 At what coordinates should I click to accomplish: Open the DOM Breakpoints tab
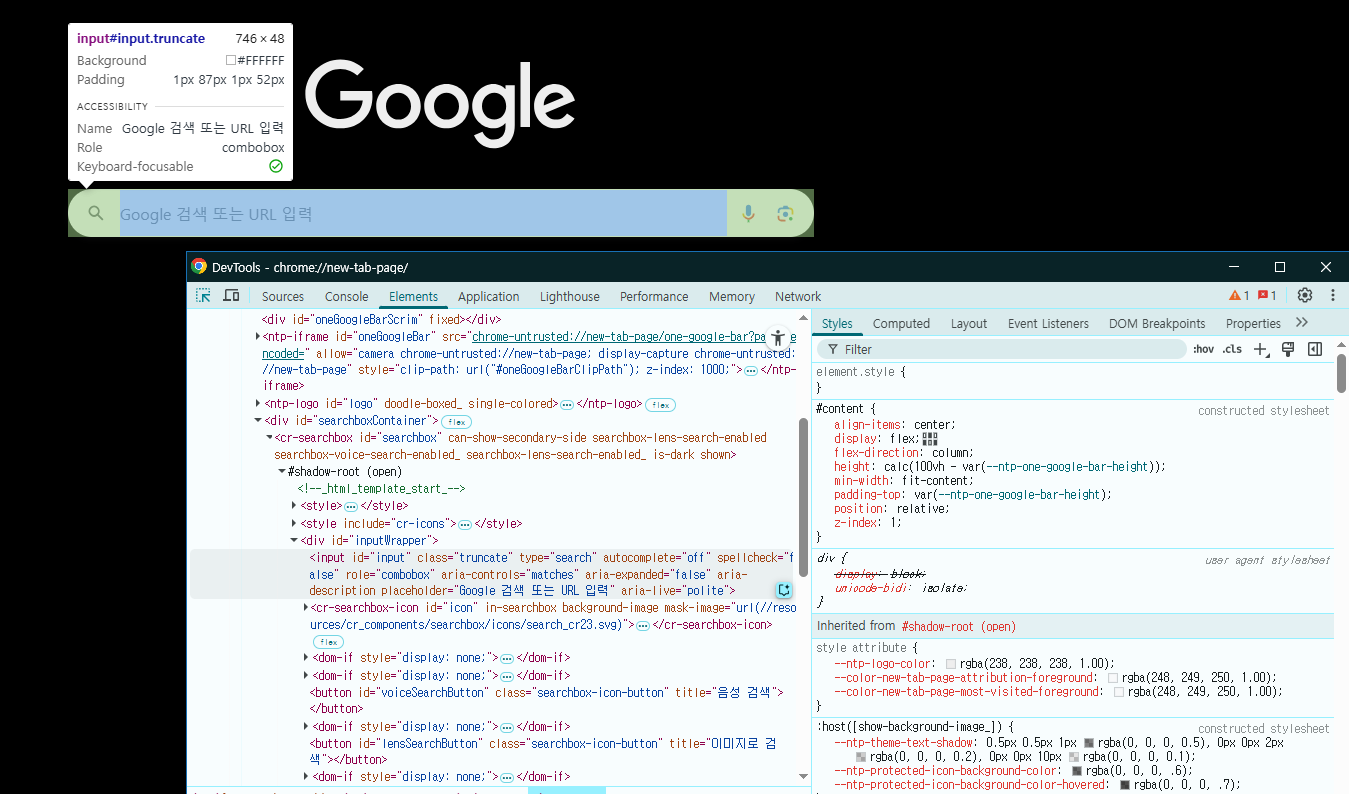[x=1157, y=323]
